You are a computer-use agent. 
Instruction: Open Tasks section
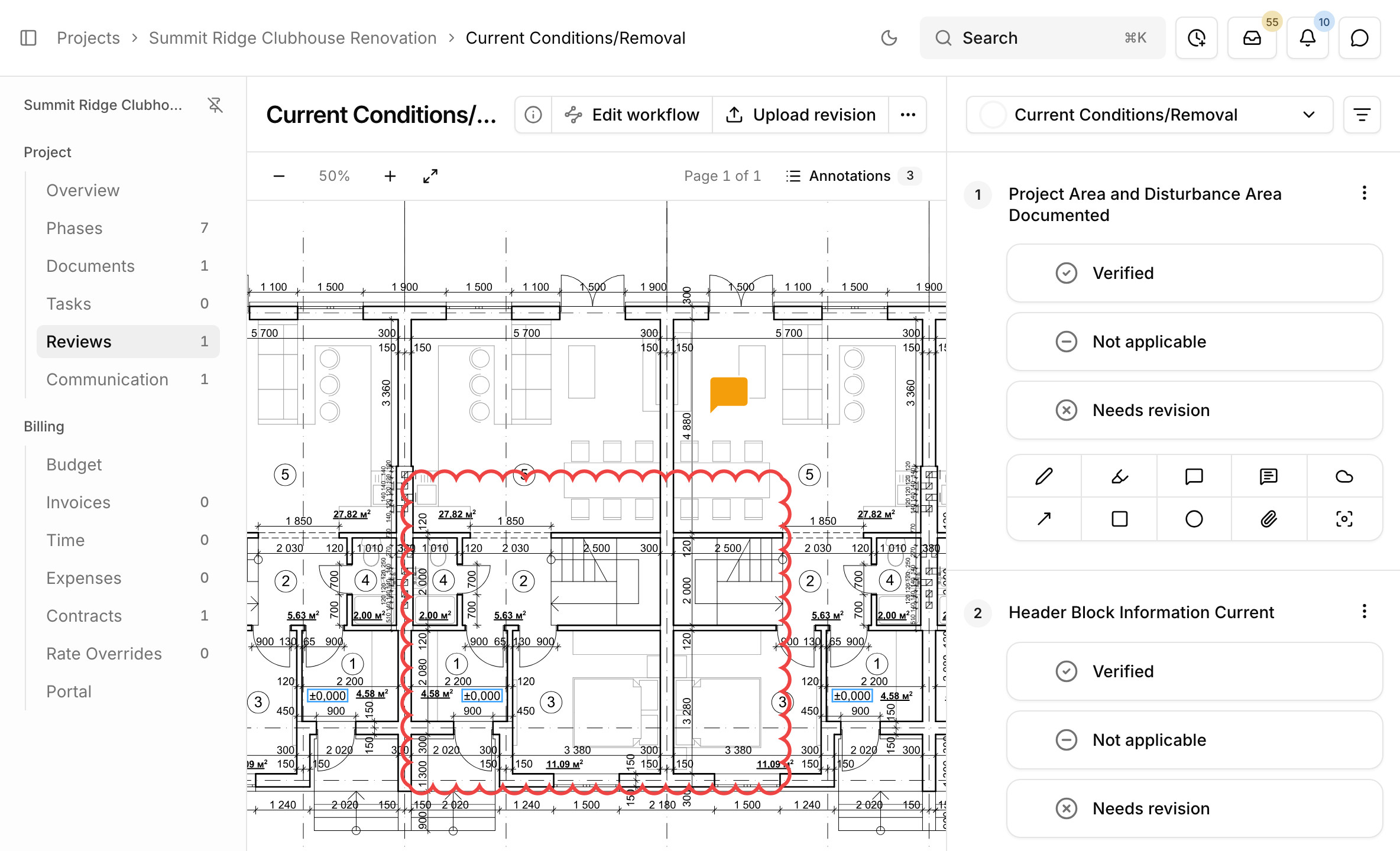tap(128, 304)
